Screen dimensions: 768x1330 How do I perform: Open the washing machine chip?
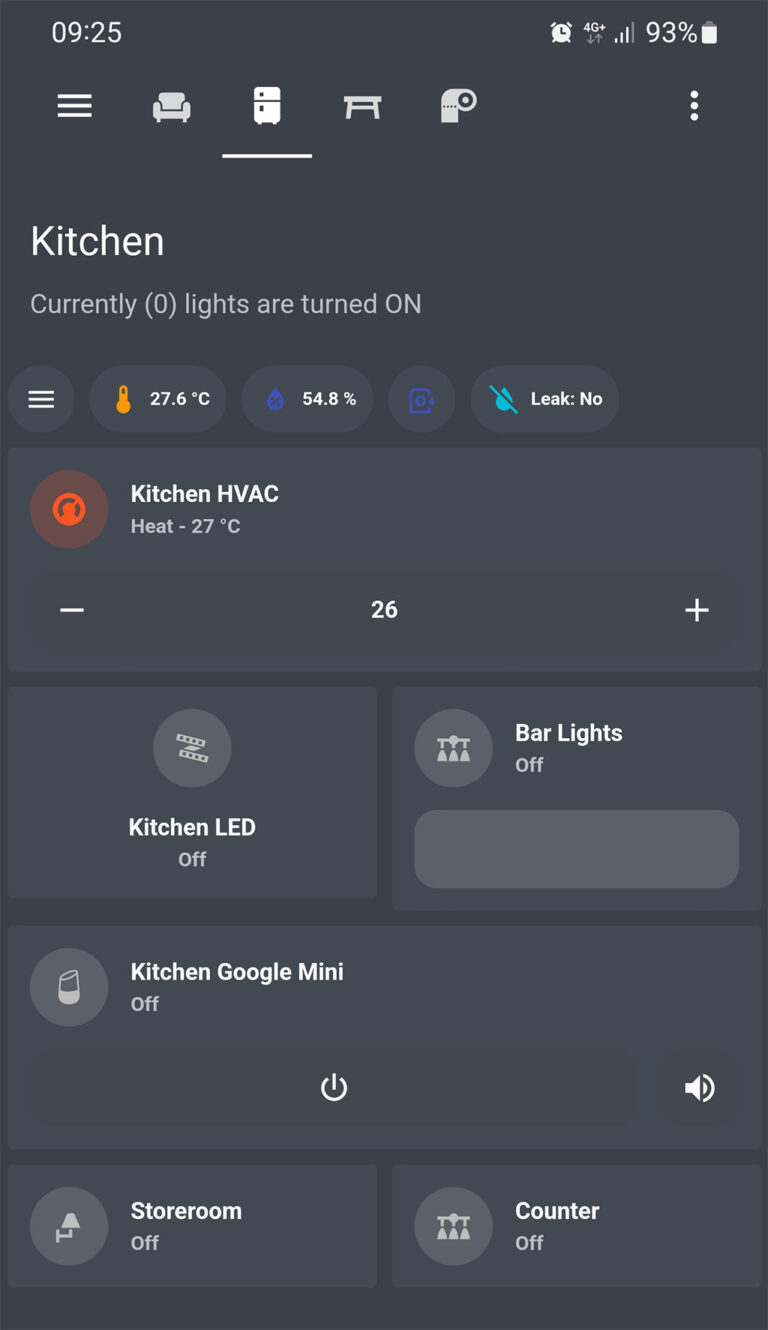pos(421,399)
